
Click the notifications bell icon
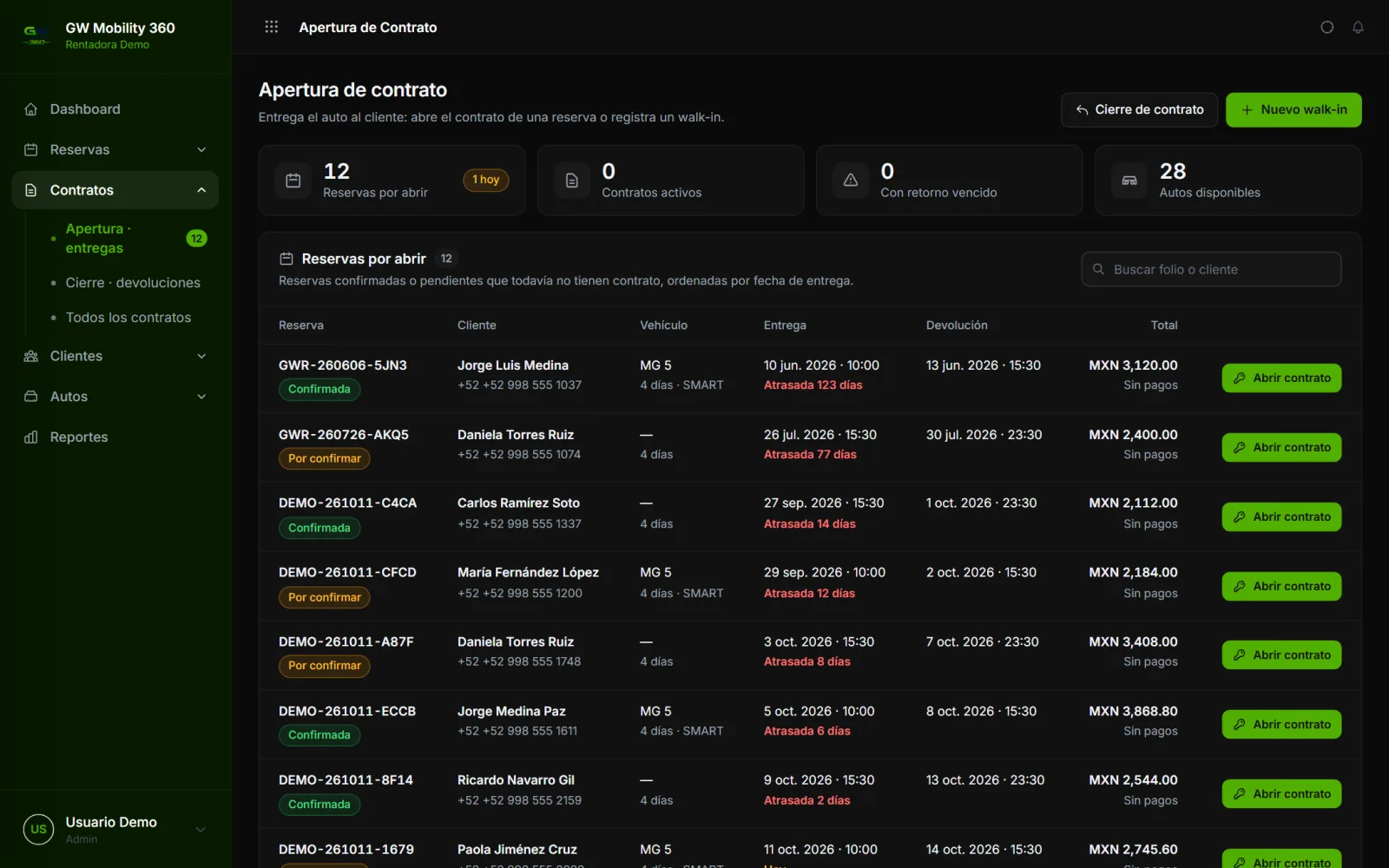1358,27
